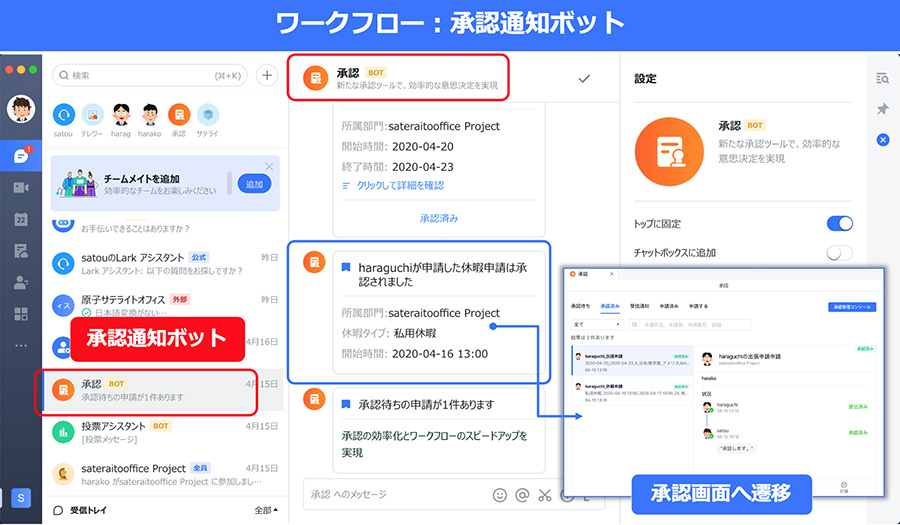900x525 pixels.
Task: Select the 承認 BOT chat in the list
Action: (165, 390)
